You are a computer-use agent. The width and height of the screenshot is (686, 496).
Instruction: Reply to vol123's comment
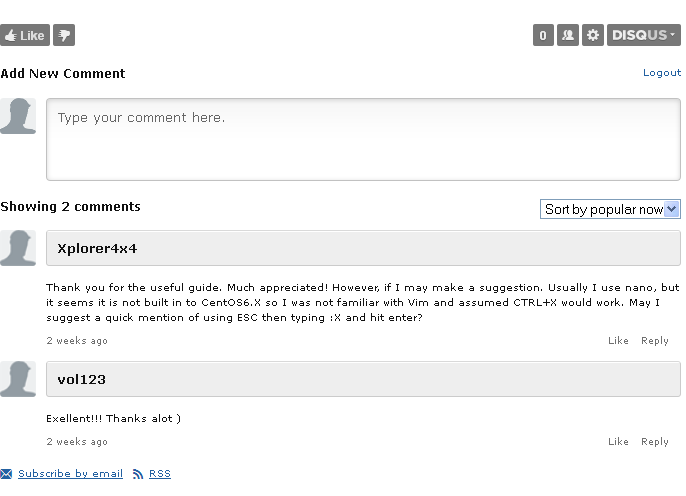click(655, 442)
